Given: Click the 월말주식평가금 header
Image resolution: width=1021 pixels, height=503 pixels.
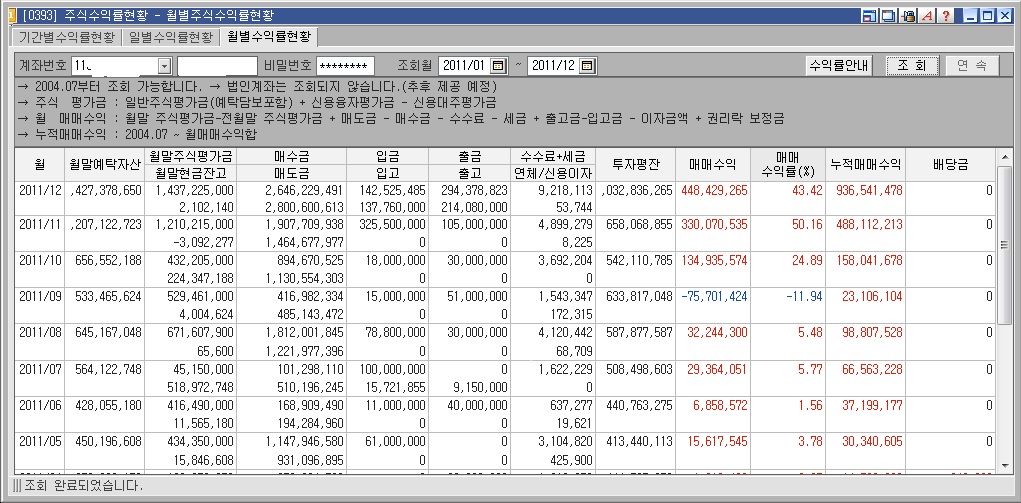Looking at the screenshot, I should (191, 156).
